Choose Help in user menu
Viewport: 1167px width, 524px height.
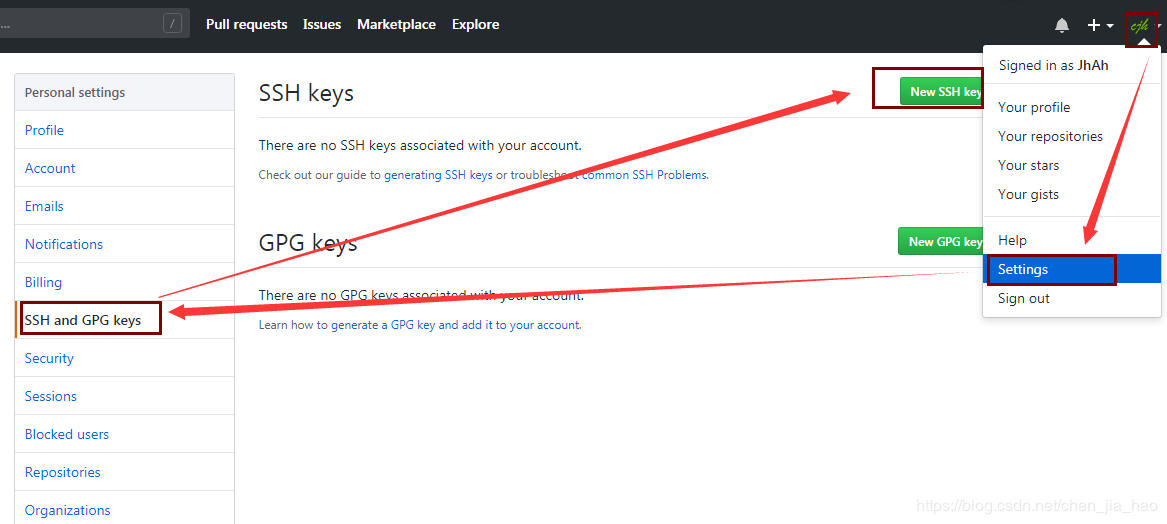pos(1072,240)
